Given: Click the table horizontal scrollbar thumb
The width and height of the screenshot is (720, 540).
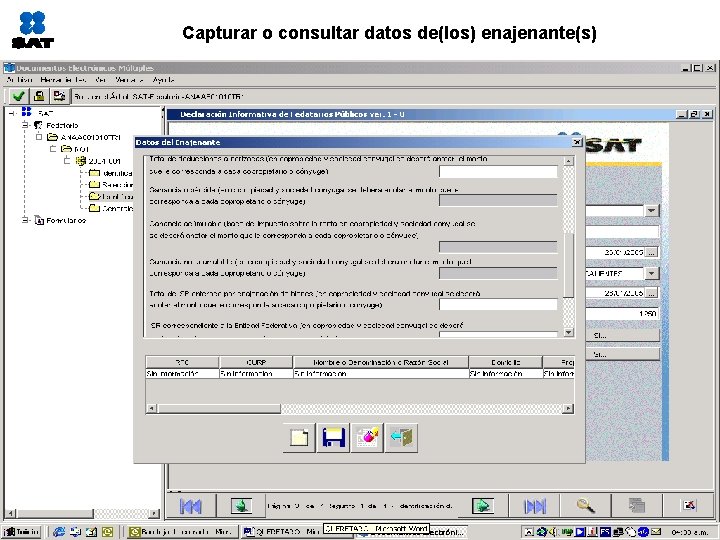Looking at the screenshot, I should (x=219, y=408).
